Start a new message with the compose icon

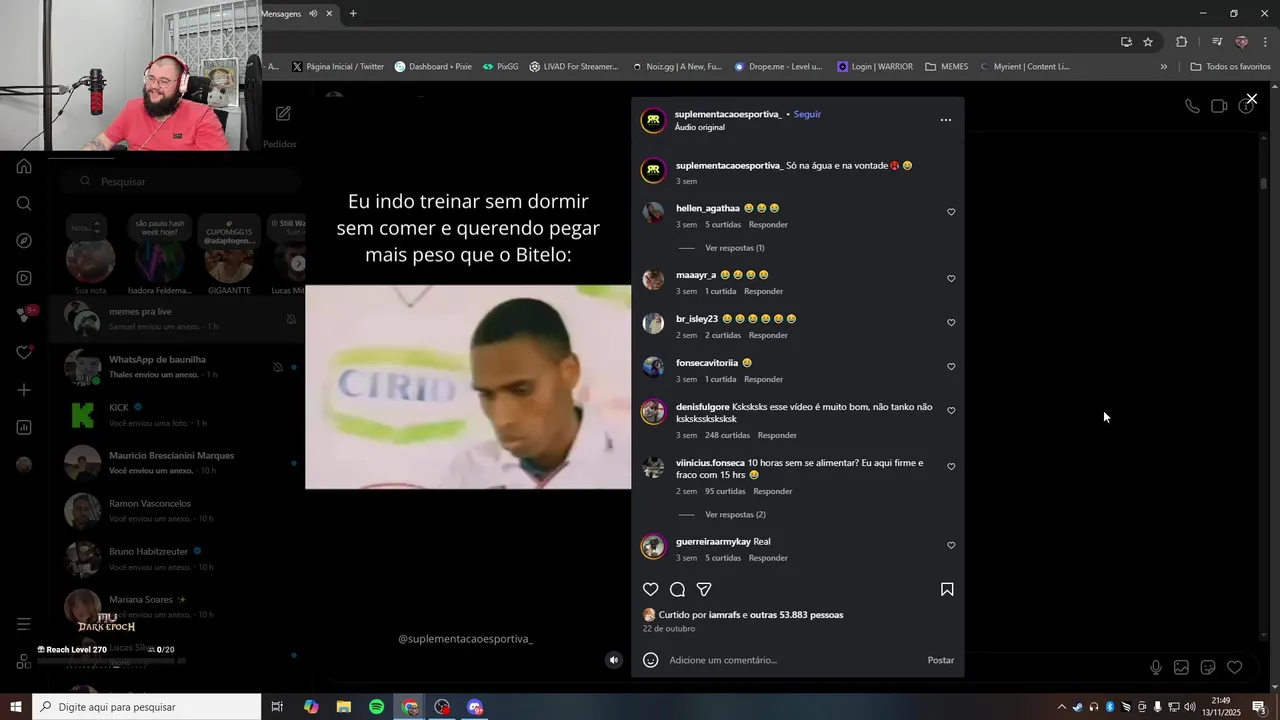pos(283,114)
